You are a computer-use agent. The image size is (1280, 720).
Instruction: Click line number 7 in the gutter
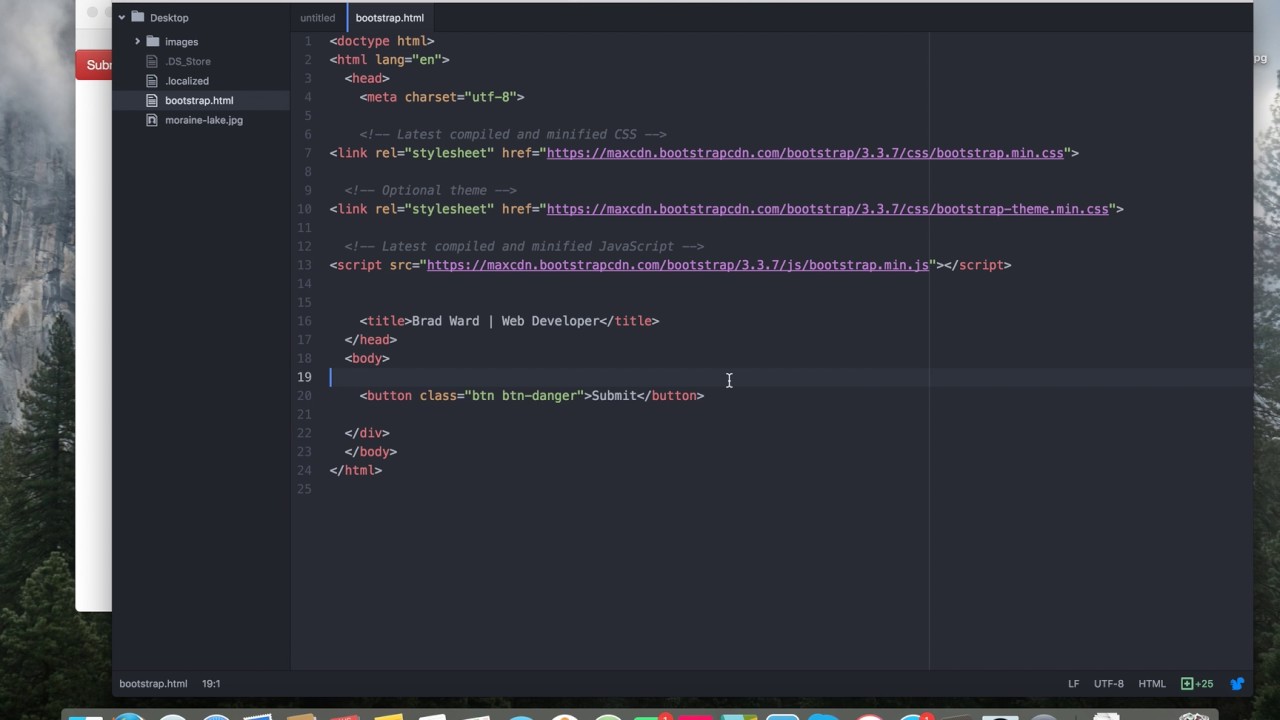tap(307, 153)
